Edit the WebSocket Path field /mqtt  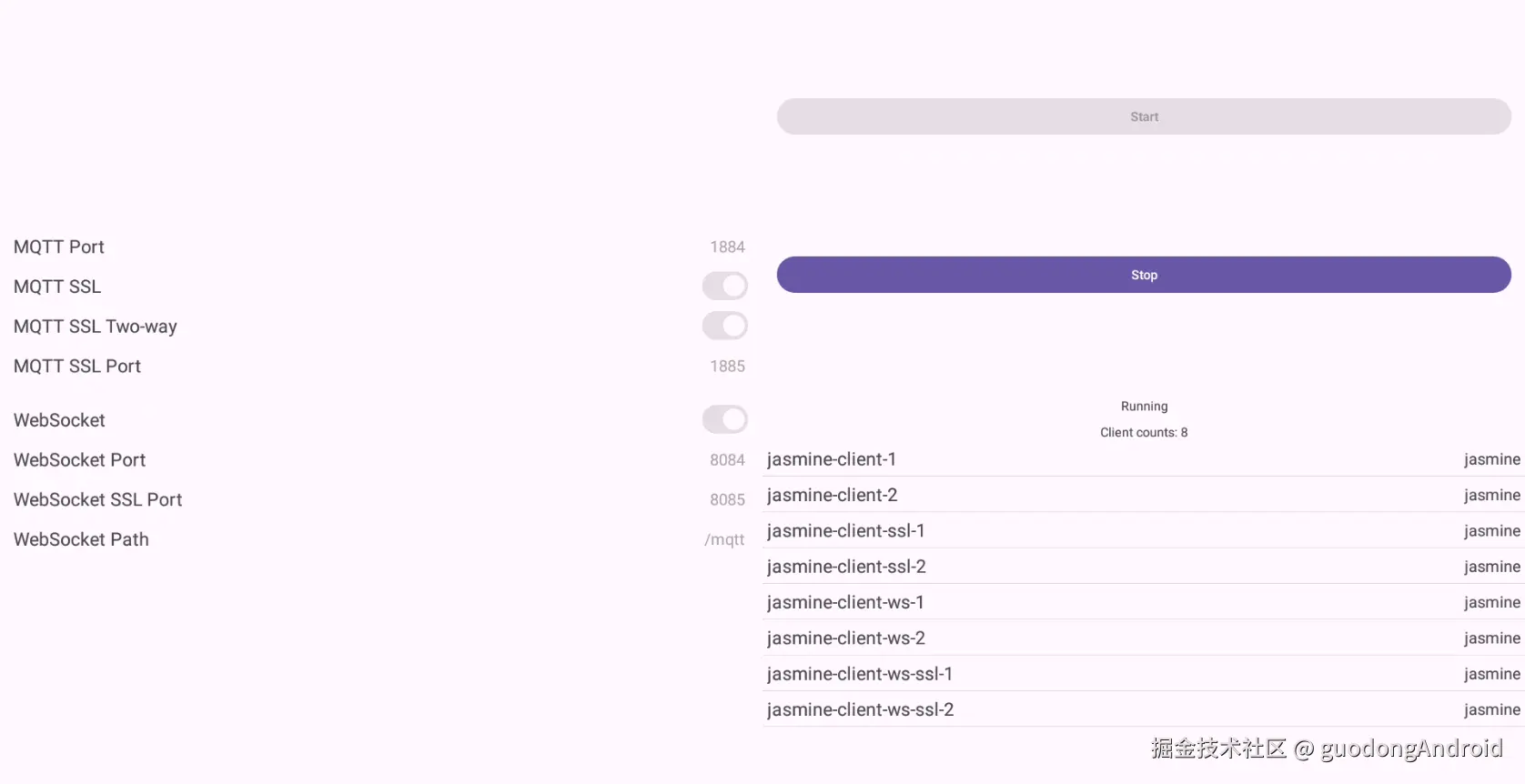click(724, 540)
